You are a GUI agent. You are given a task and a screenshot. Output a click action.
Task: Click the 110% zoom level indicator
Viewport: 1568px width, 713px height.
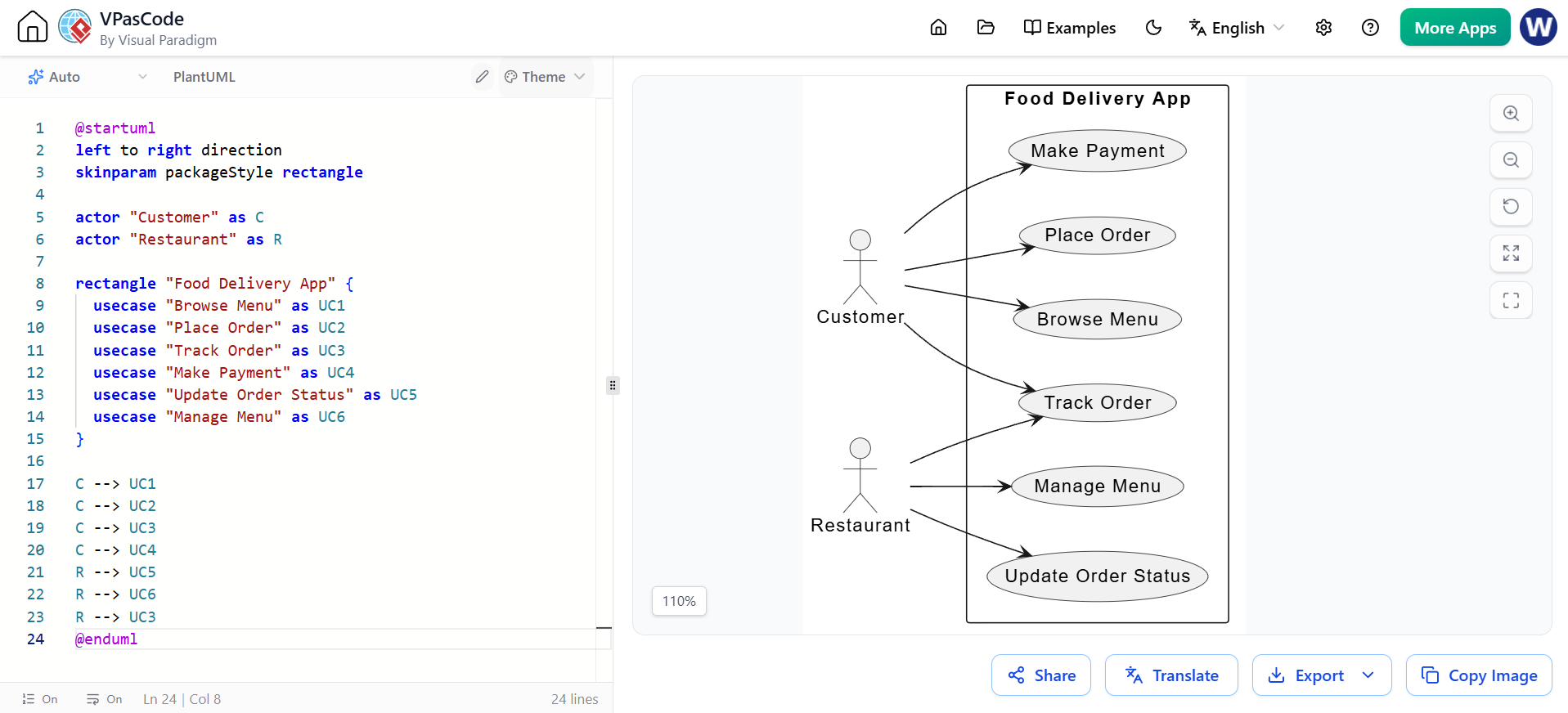(679, 601)
